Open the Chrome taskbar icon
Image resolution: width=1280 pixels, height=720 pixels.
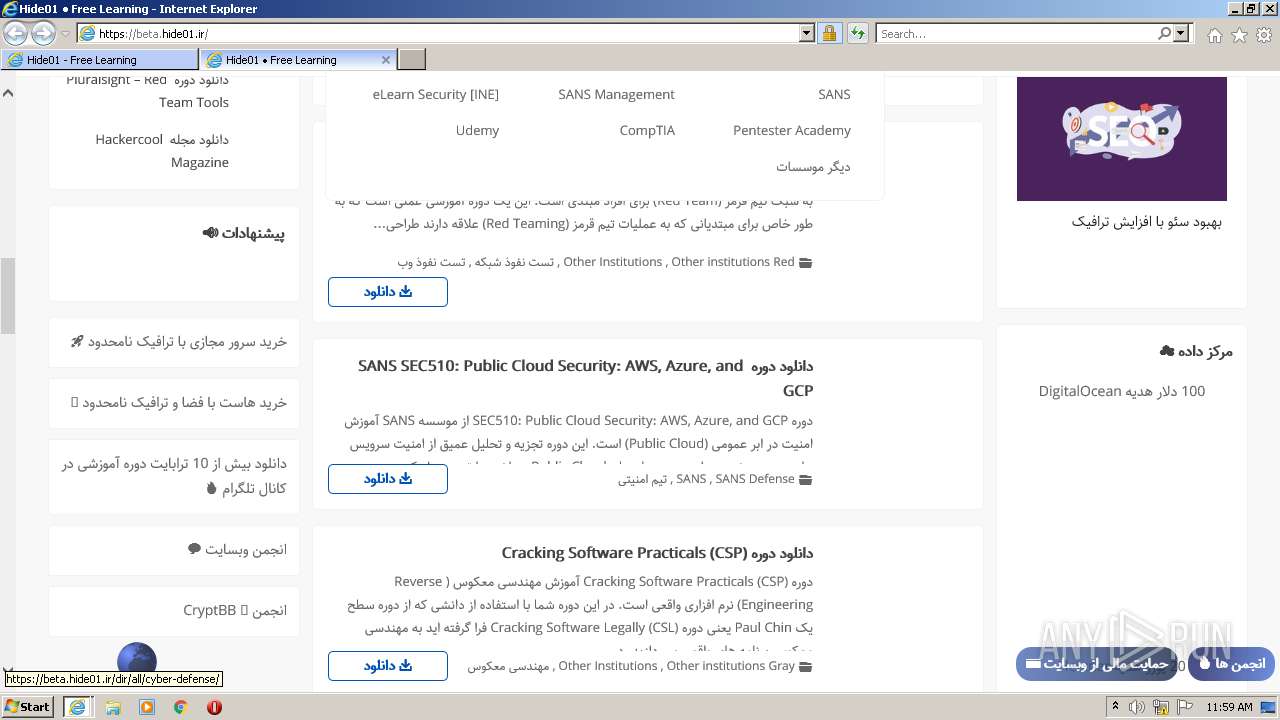click(181, 707)
